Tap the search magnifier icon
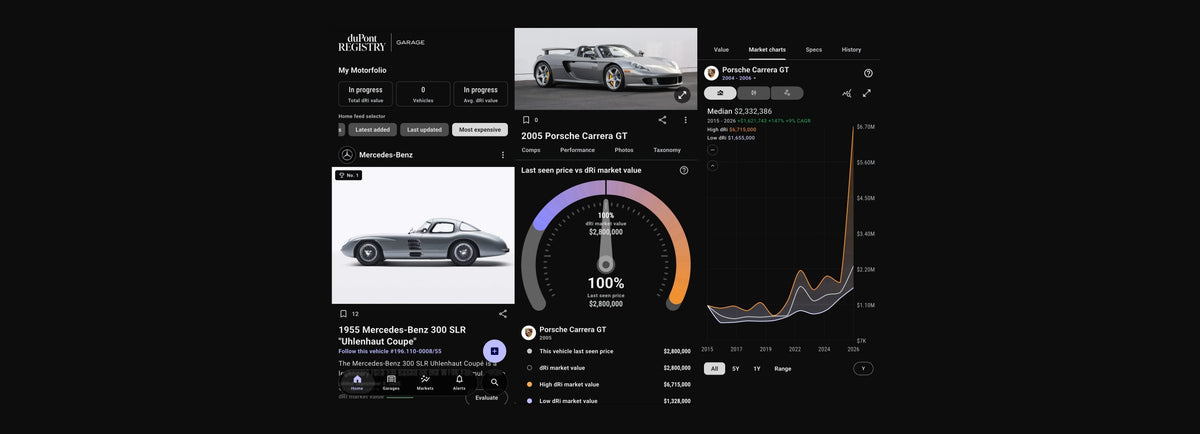This screenshot has height=434, width=1200. [494, 382]
